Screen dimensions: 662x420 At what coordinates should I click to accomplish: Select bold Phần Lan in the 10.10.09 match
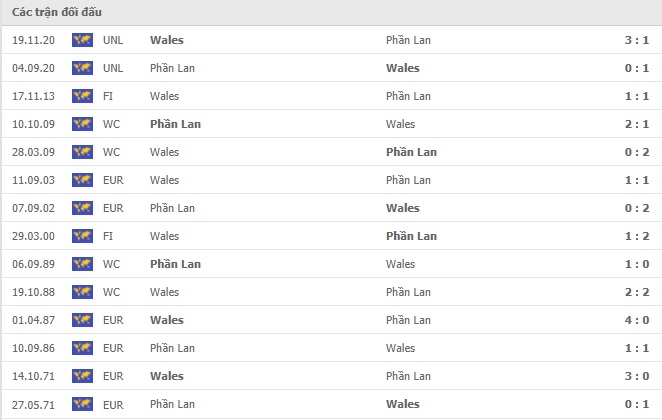[175, 124]
